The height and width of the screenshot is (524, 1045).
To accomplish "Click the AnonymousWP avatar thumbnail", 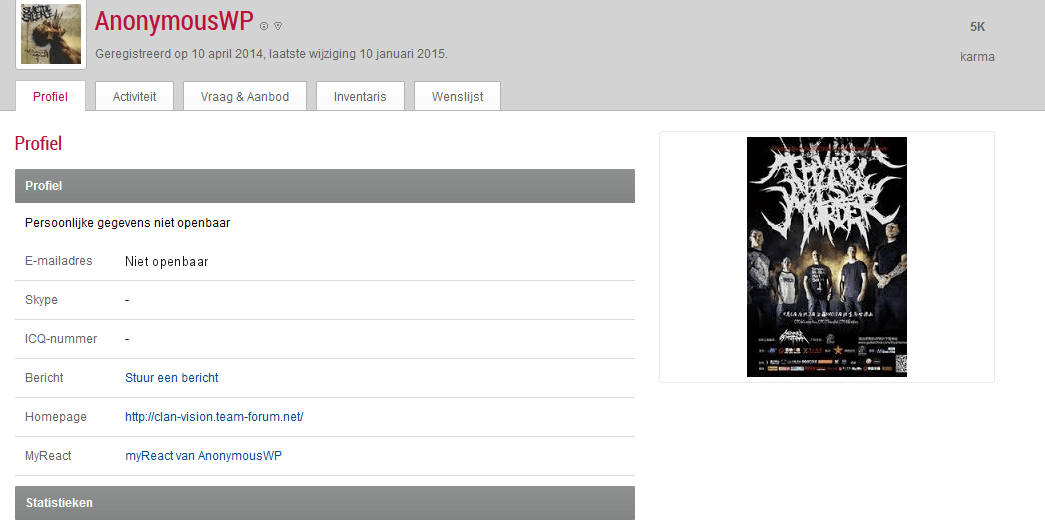I will click(x=51, y=34).
